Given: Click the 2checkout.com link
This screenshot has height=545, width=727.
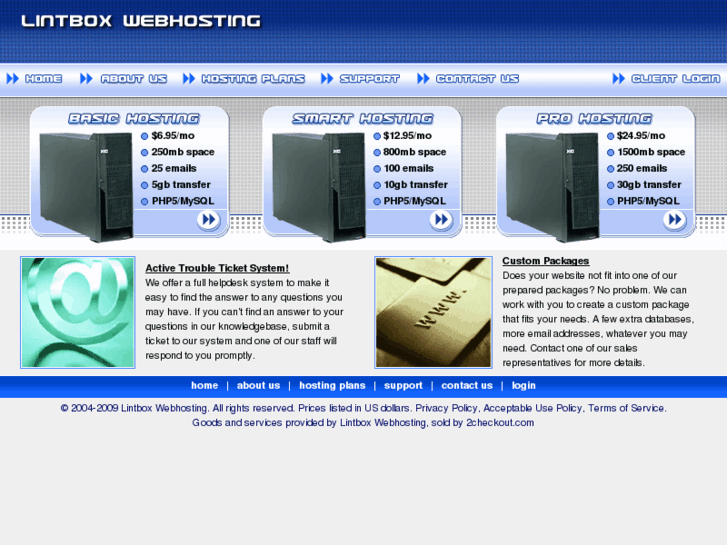Looking at the screenshot, I should tap(500, 423).
